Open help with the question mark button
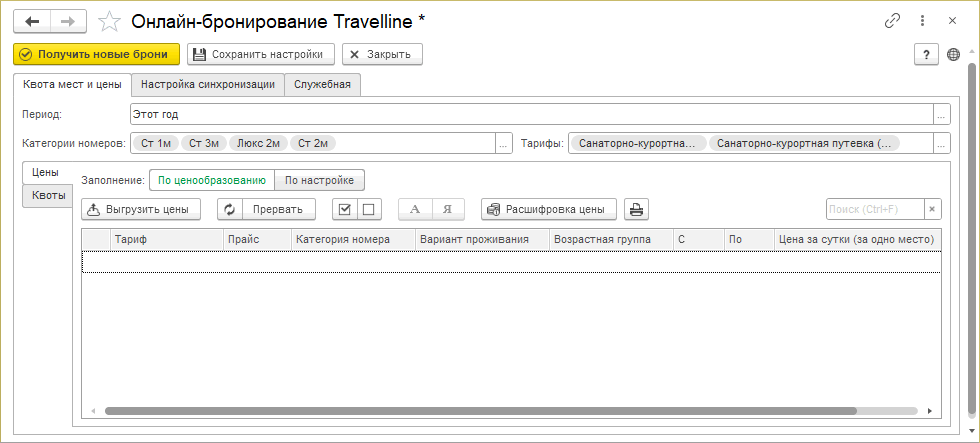The width and height of the screenshot is (980, 443). coord(926,54)
